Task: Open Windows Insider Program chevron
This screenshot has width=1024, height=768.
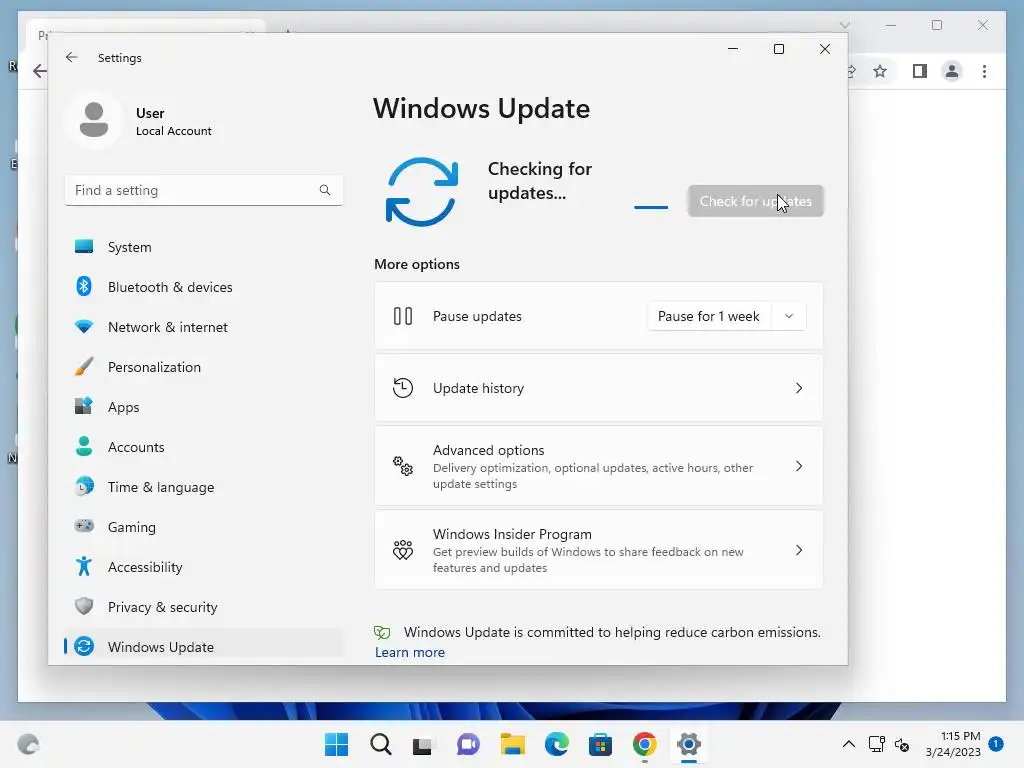Action: (799, 551)
